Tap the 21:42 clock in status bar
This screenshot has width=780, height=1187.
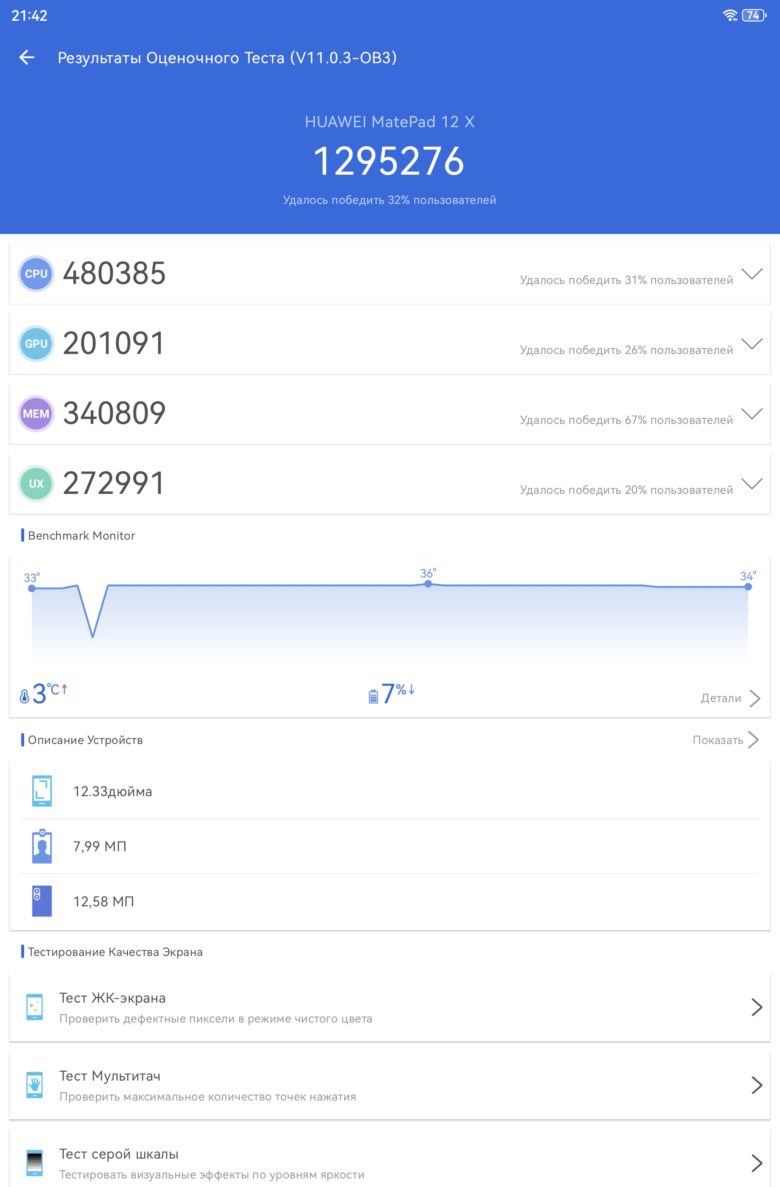pyautogui.click(x=30, y=15)
